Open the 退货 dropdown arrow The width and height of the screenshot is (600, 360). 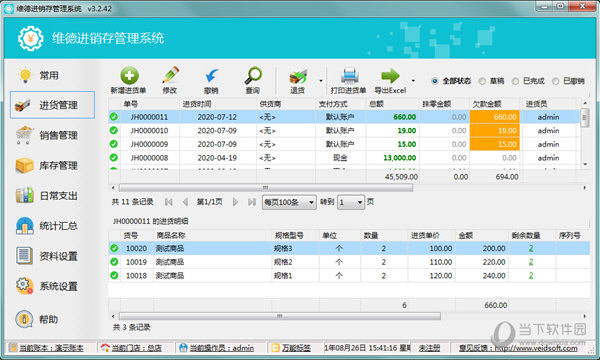point(321,81)
